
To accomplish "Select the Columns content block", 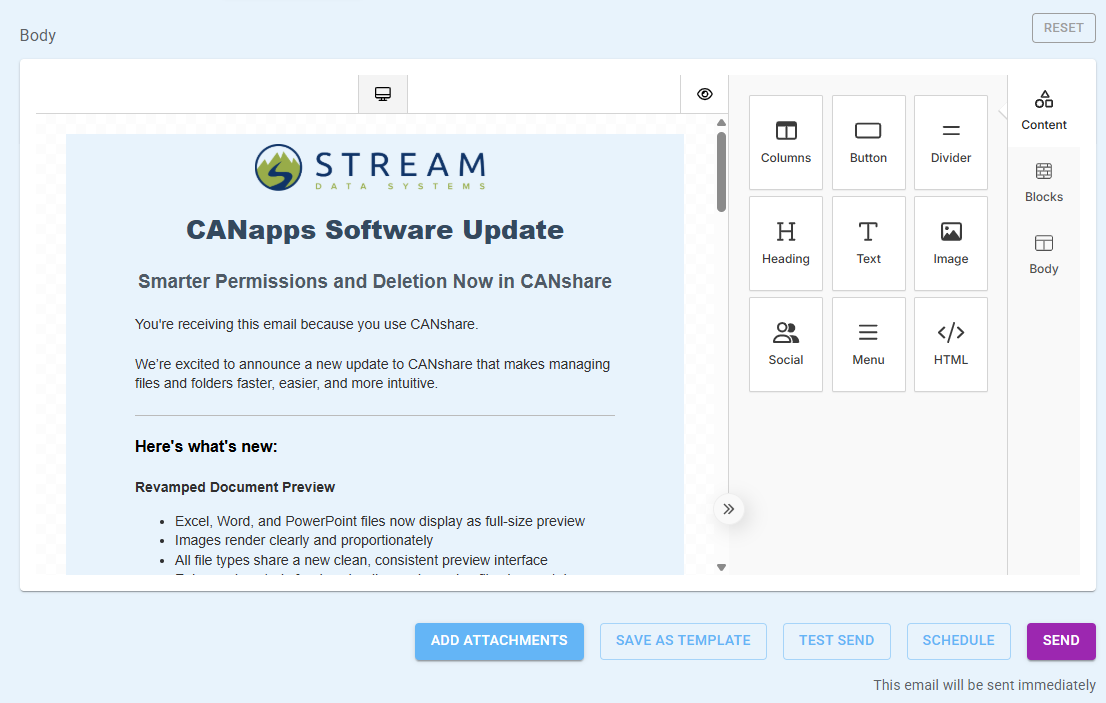I will tap(785, 142).
